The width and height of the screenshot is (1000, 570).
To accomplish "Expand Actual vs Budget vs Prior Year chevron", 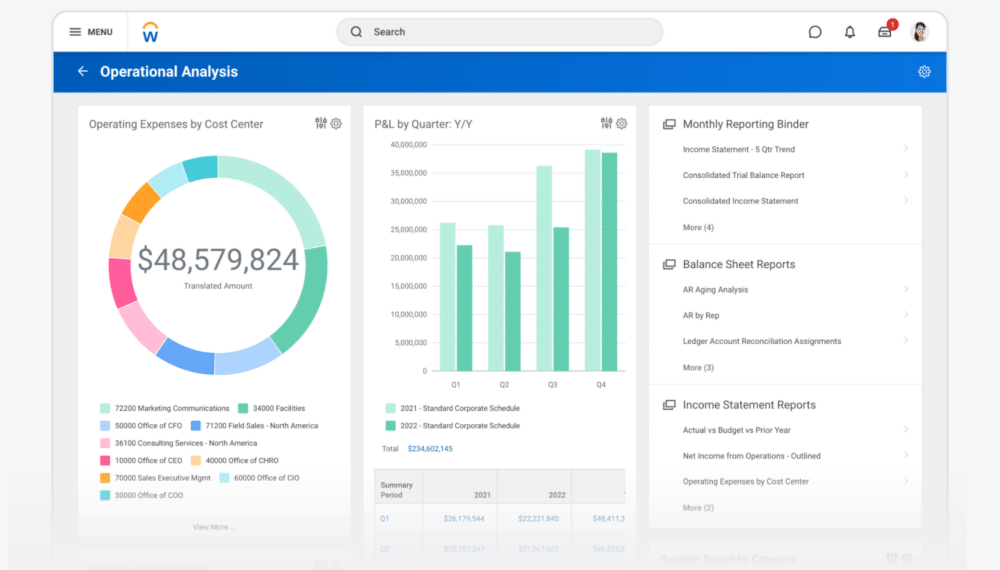I will point(906,430).
